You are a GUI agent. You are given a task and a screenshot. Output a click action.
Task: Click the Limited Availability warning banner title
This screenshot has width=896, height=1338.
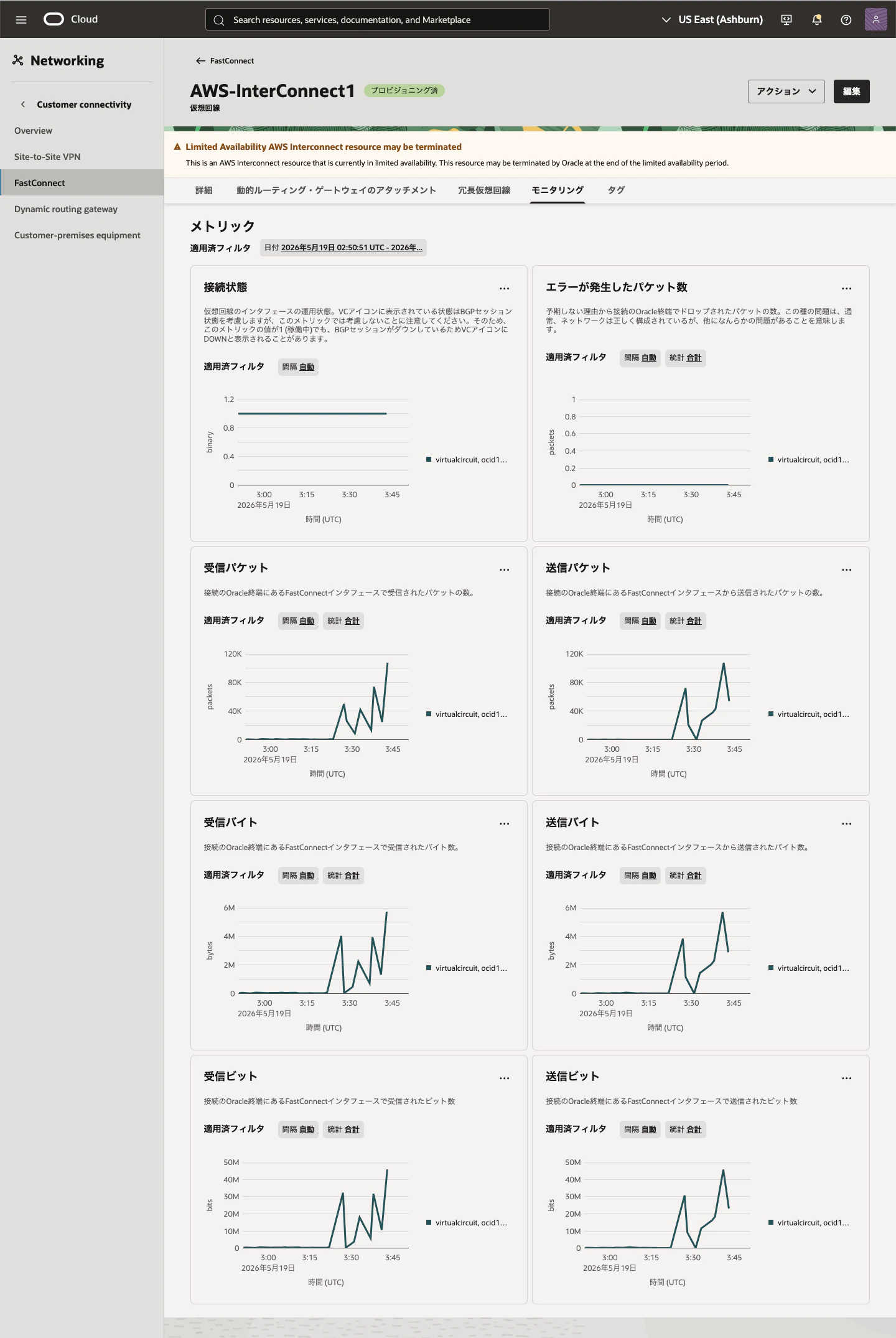(324, 147)
